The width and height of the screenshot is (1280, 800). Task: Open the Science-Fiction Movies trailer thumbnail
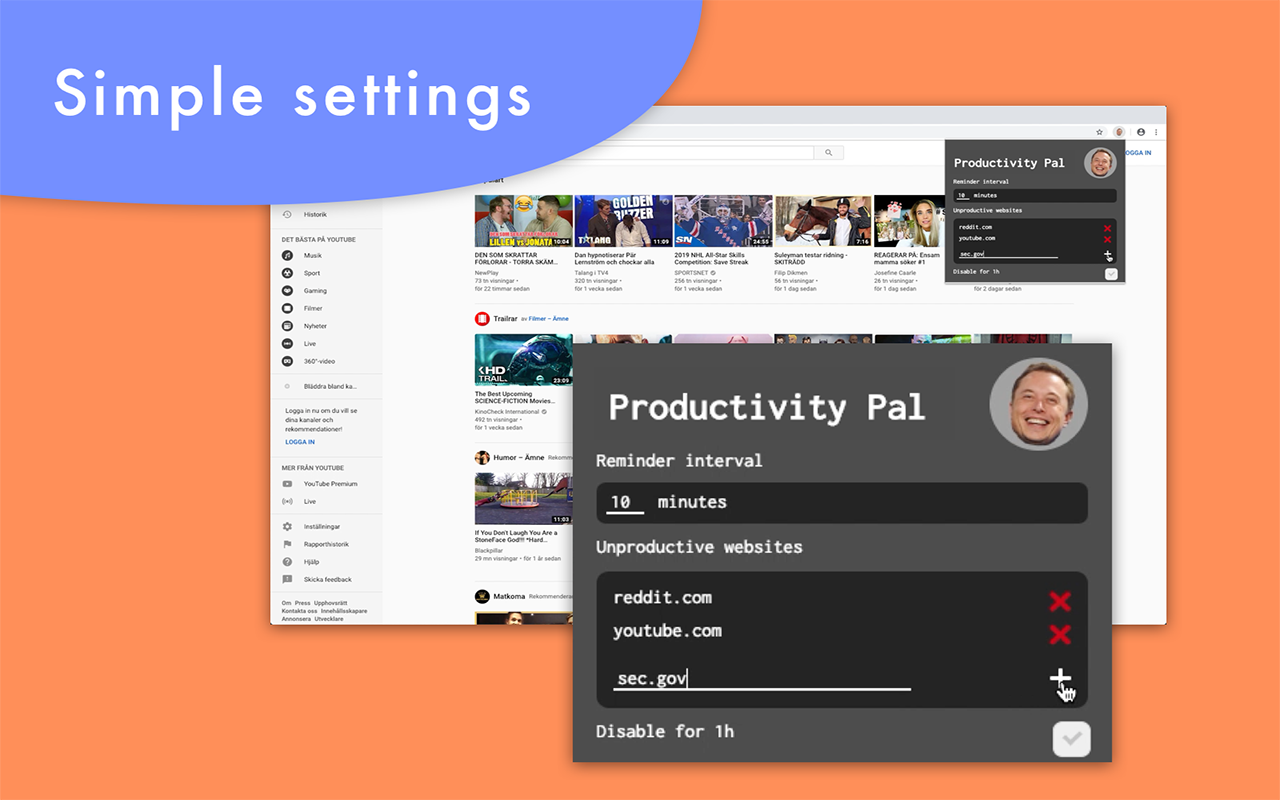523,360
